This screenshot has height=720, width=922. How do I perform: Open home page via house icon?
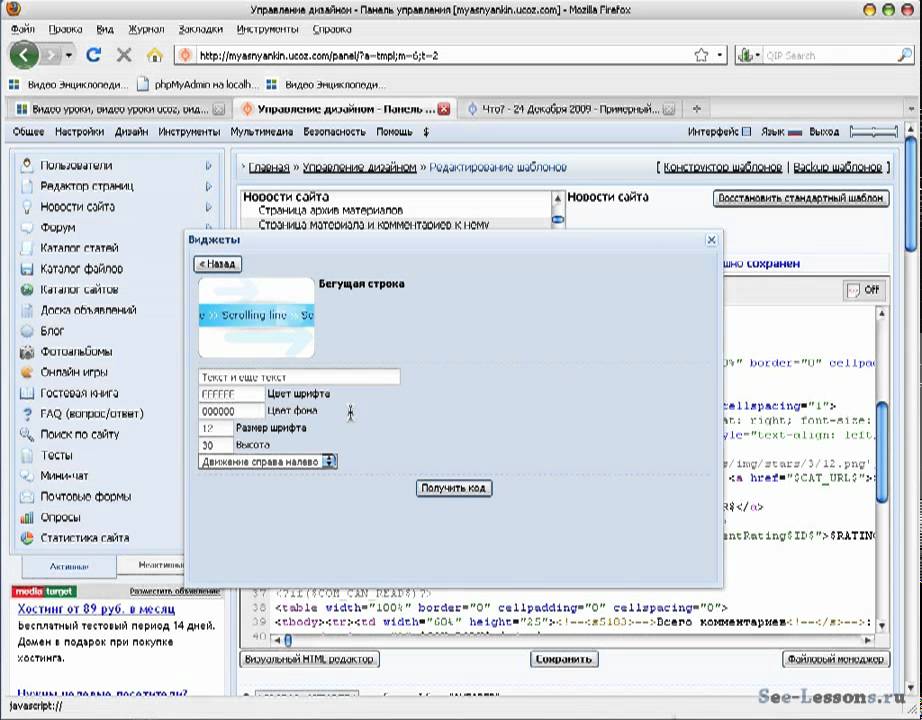pyautogui.click(x=155, y=55)
